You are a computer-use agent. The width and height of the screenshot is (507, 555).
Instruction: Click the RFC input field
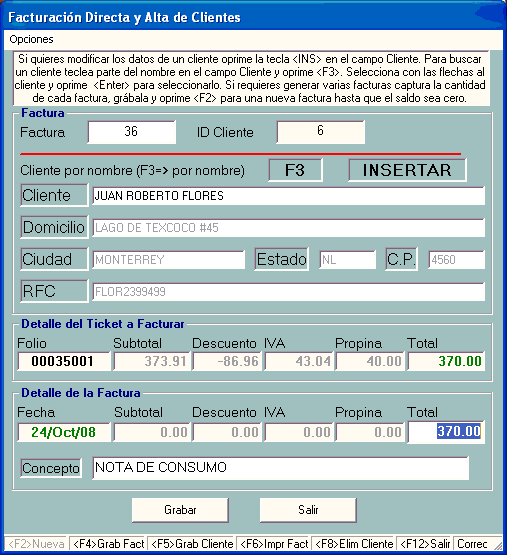coord(288,292)
